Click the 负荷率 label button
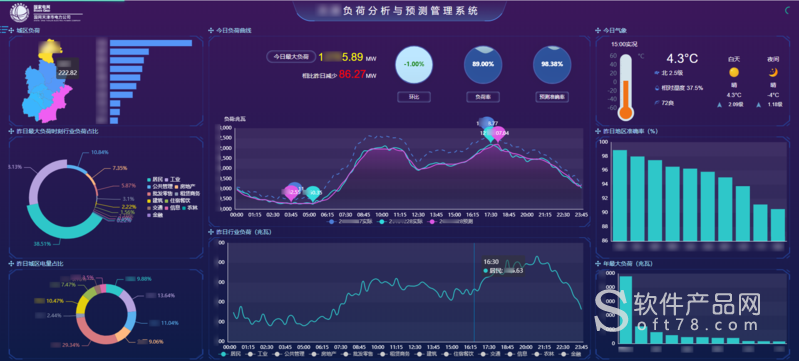799x361 pixels. (483, 97)
